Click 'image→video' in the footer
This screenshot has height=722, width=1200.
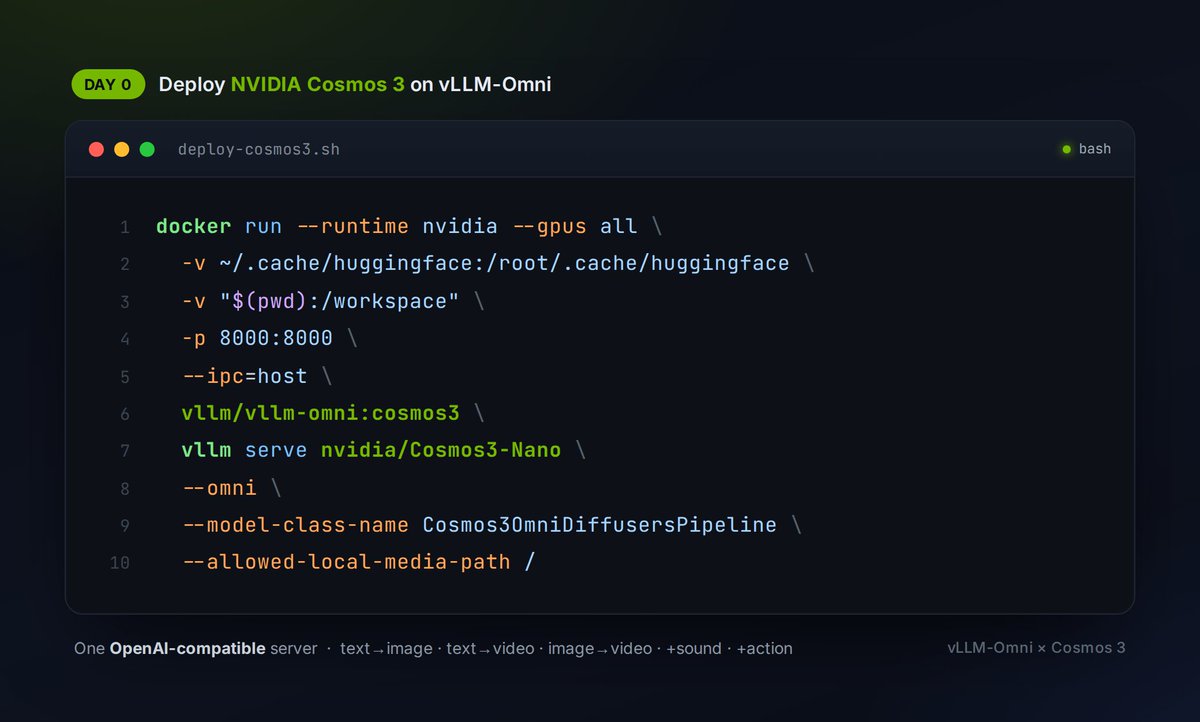600,648
